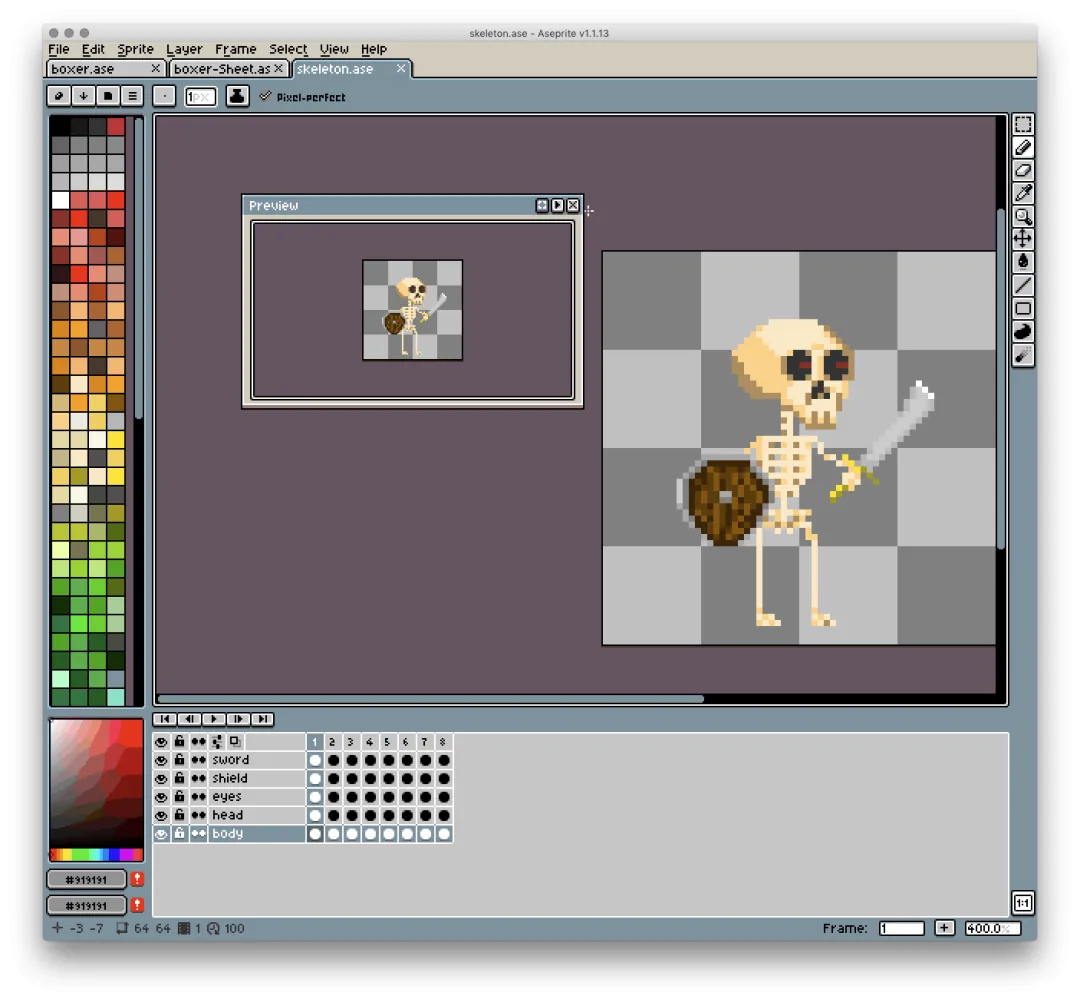Screen dimensions: 1080x1002
Task: Select the Blur tool
Action: tap(1023, 355)
